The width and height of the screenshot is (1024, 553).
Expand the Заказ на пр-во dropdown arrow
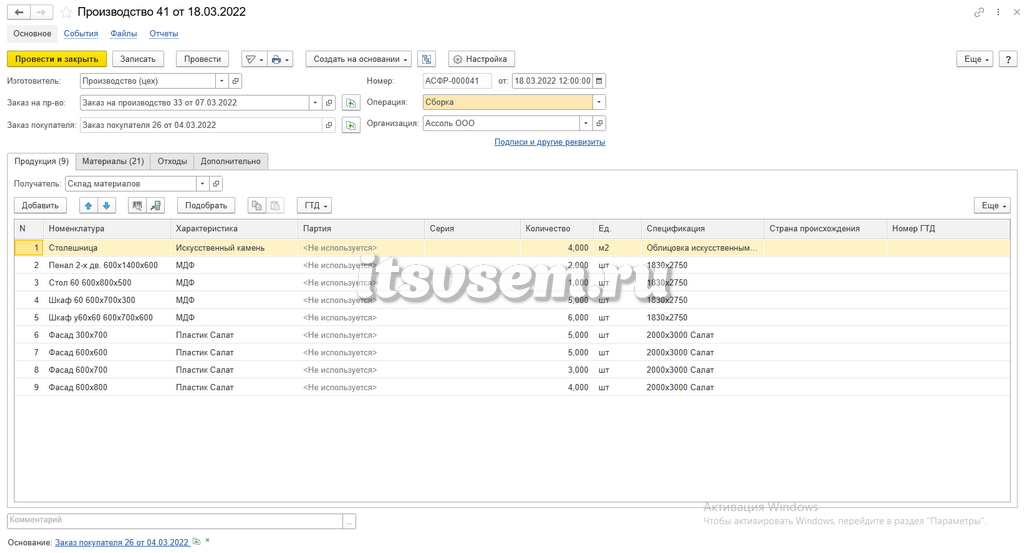pyautogui.click(x=315, y=103)
